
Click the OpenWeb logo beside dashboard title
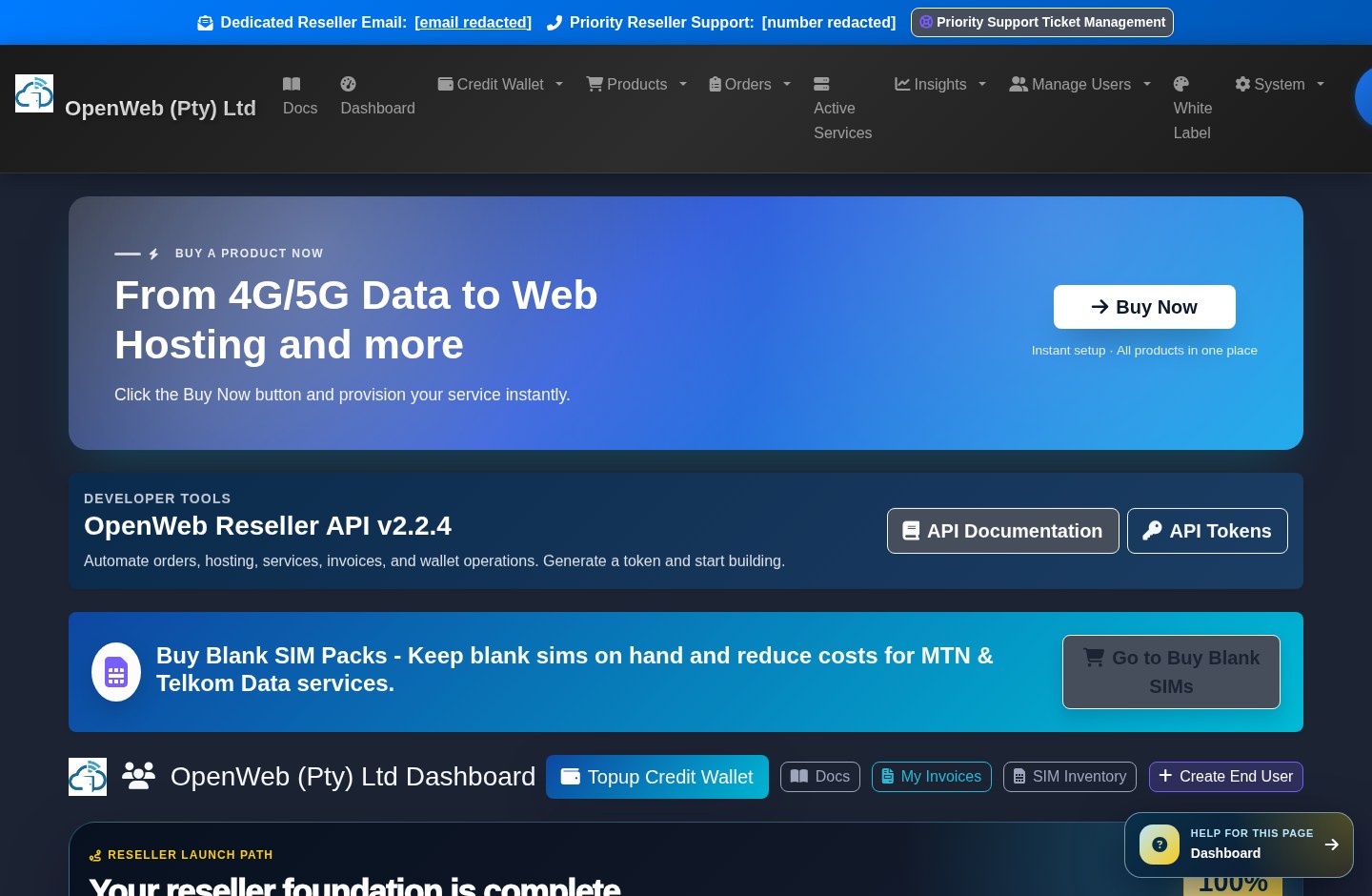pyautogui.click(x=88, y=777)
